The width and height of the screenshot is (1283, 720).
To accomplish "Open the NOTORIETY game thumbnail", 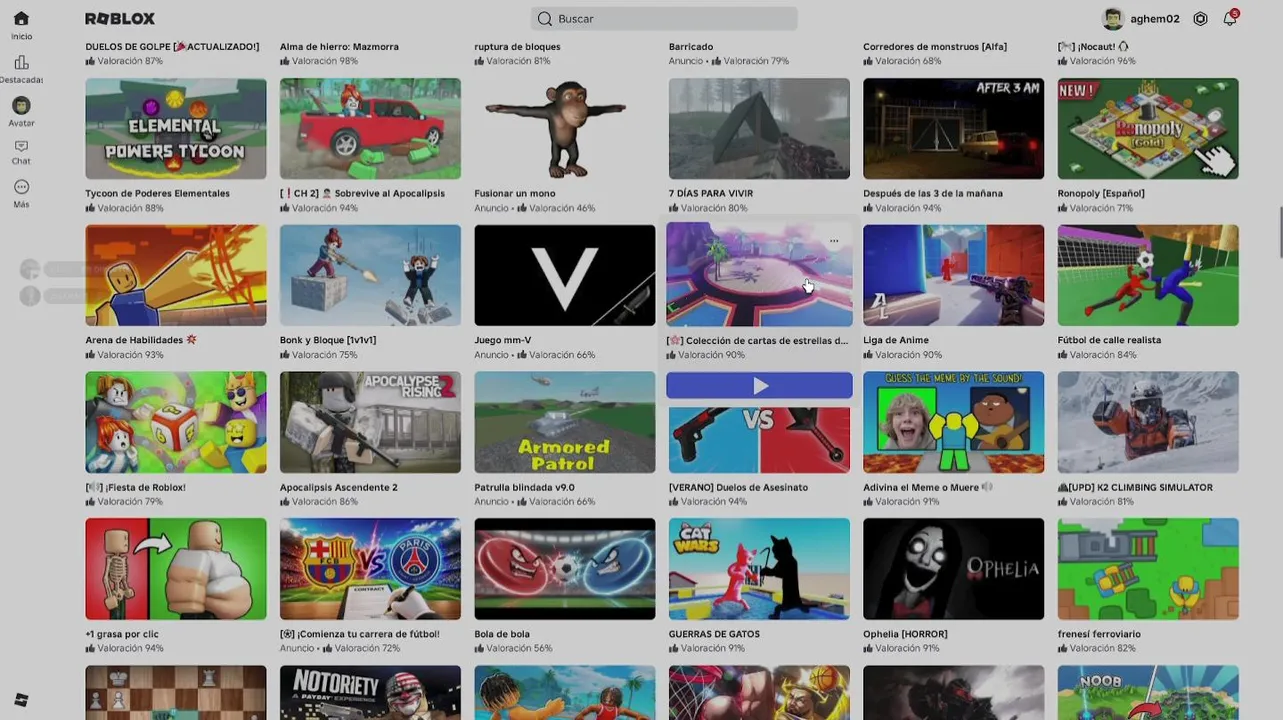I will [370, 692].
